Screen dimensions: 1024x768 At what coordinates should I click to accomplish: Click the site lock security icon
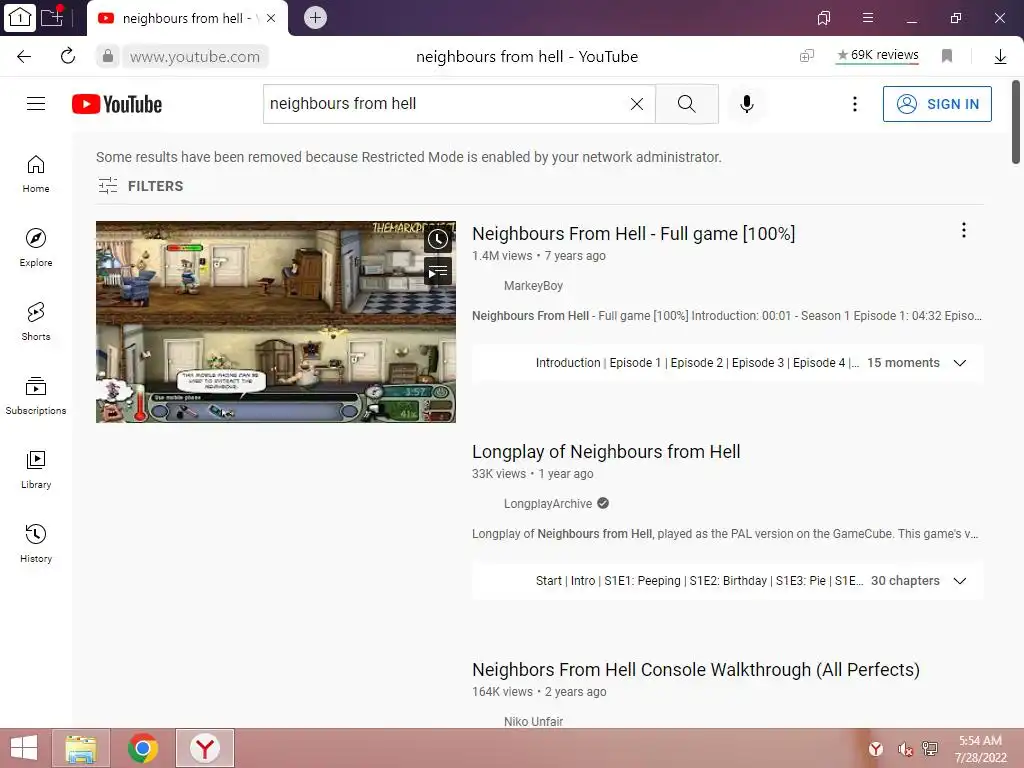pyautogui.click(x=108, y=56)
